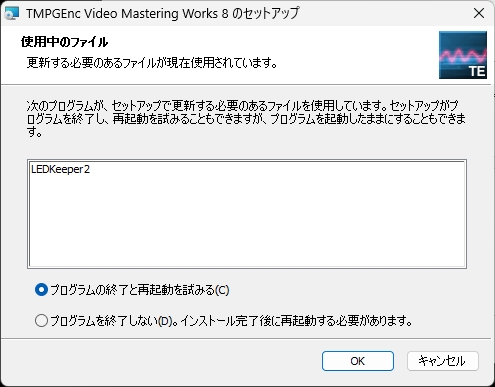Click the setup disc icon in title bar
Viewport: 495px width, 387px height.
click(x=12, y=13)
